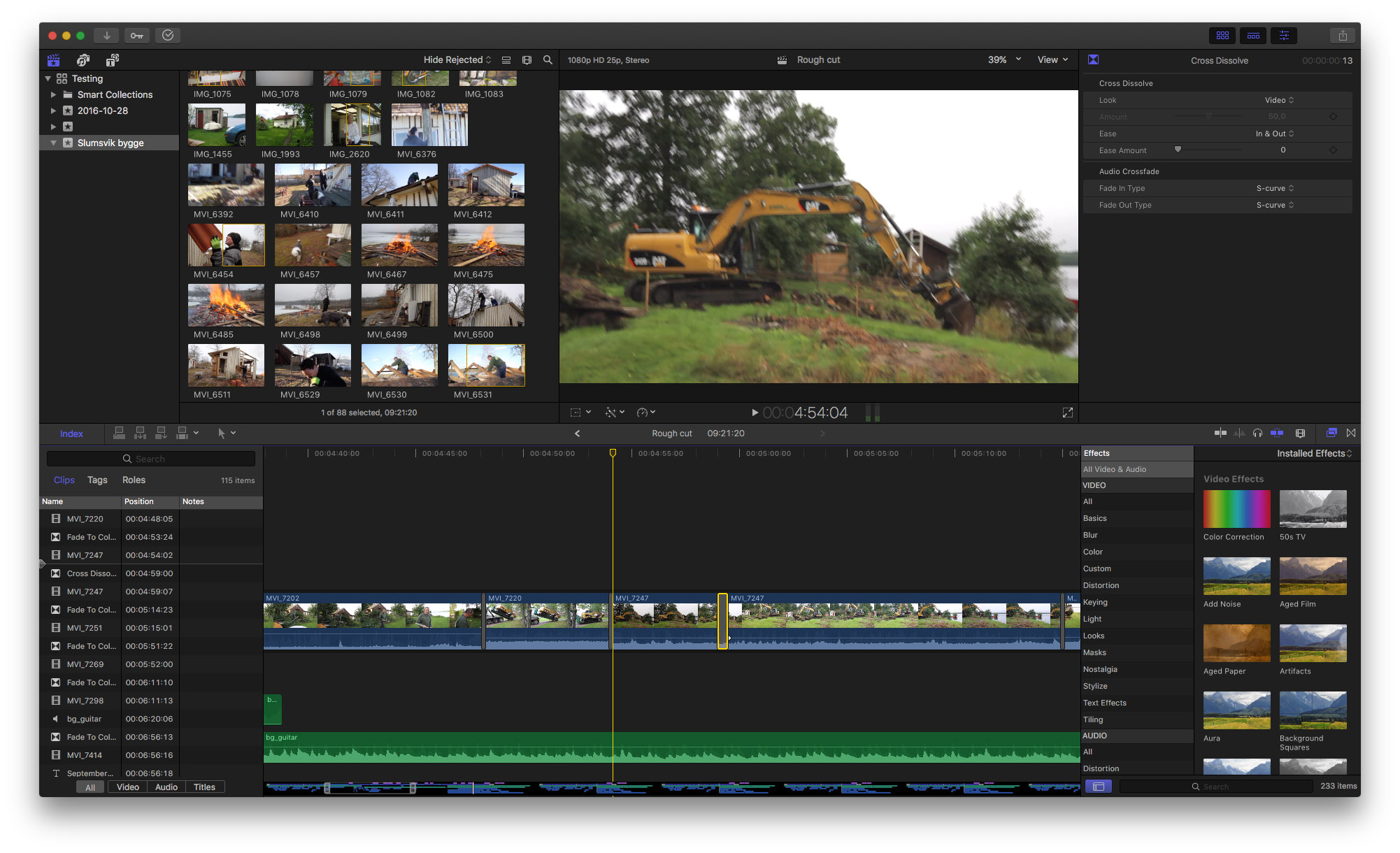Open timeline clip appearance options
The width and height of the screenshot is (1400, 853).
point(1301,433)
